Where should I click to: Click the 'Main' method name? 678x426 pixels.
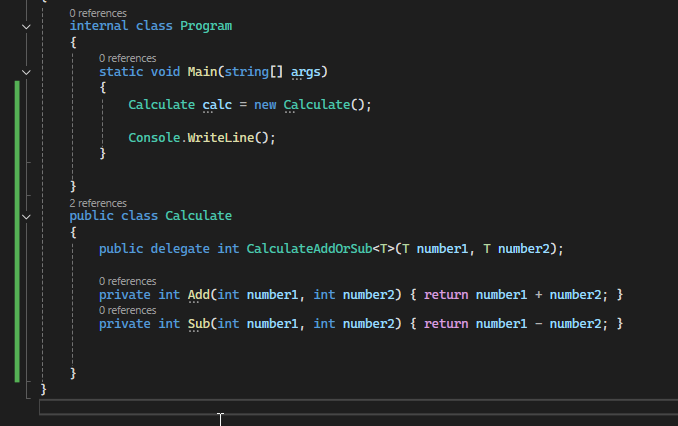[x=202, y=72]
